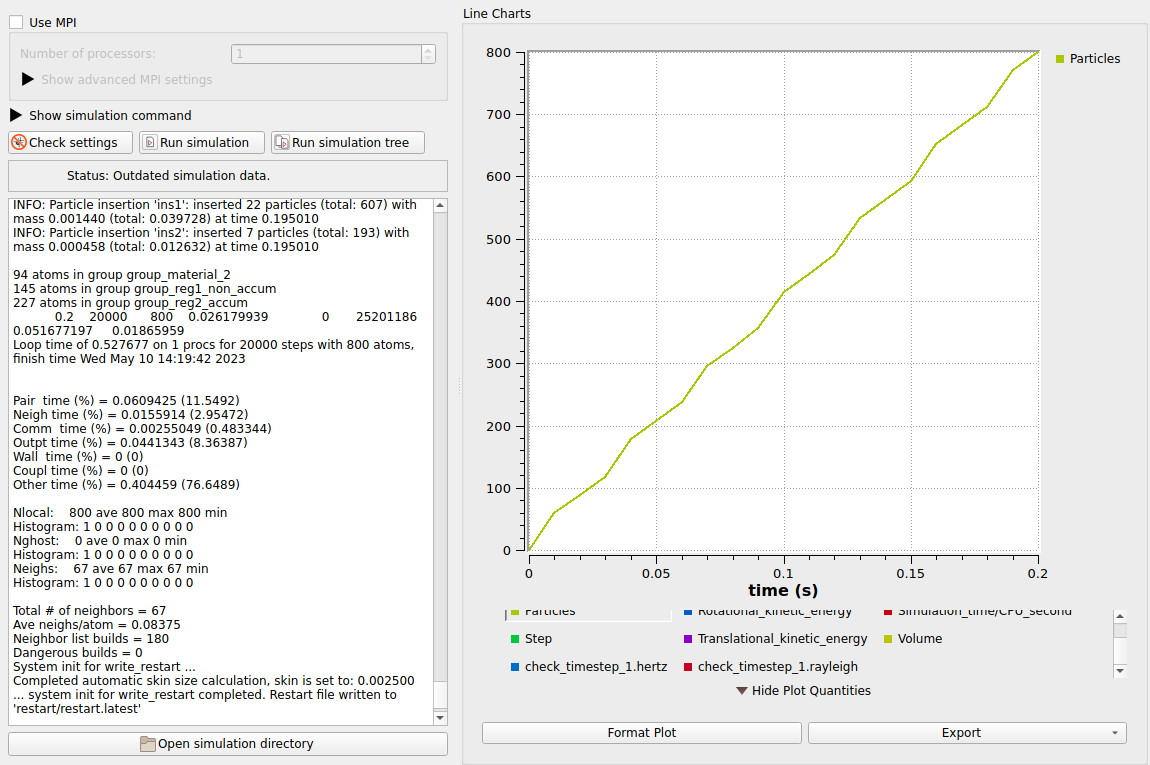Click the Run simulation document icon

click(150, 142)
